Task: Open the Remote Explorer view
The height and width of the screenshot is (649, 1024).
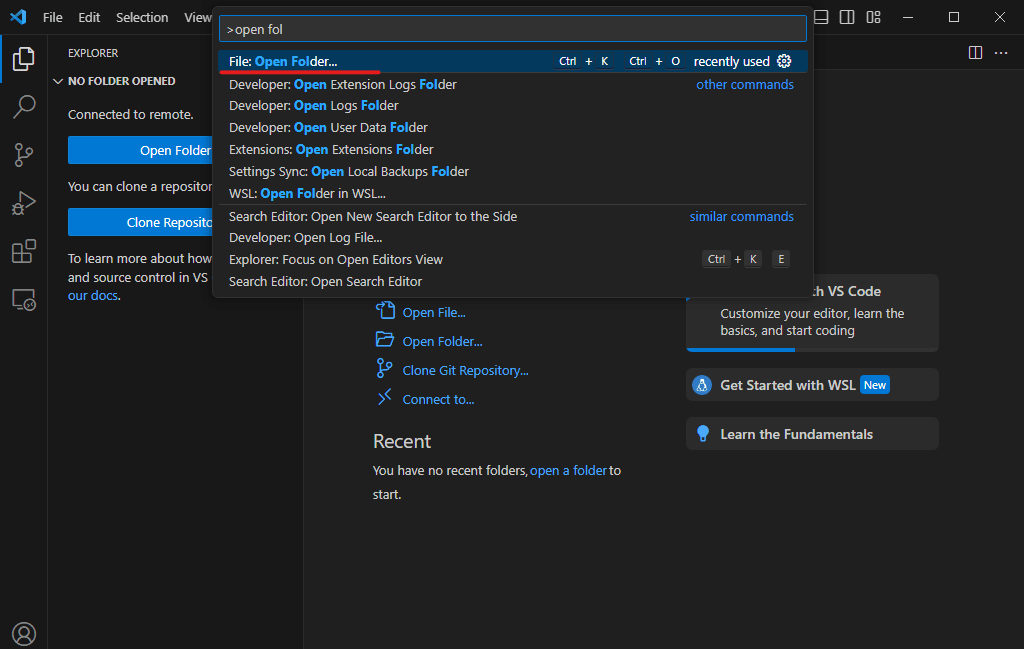Action: [24, 300]
